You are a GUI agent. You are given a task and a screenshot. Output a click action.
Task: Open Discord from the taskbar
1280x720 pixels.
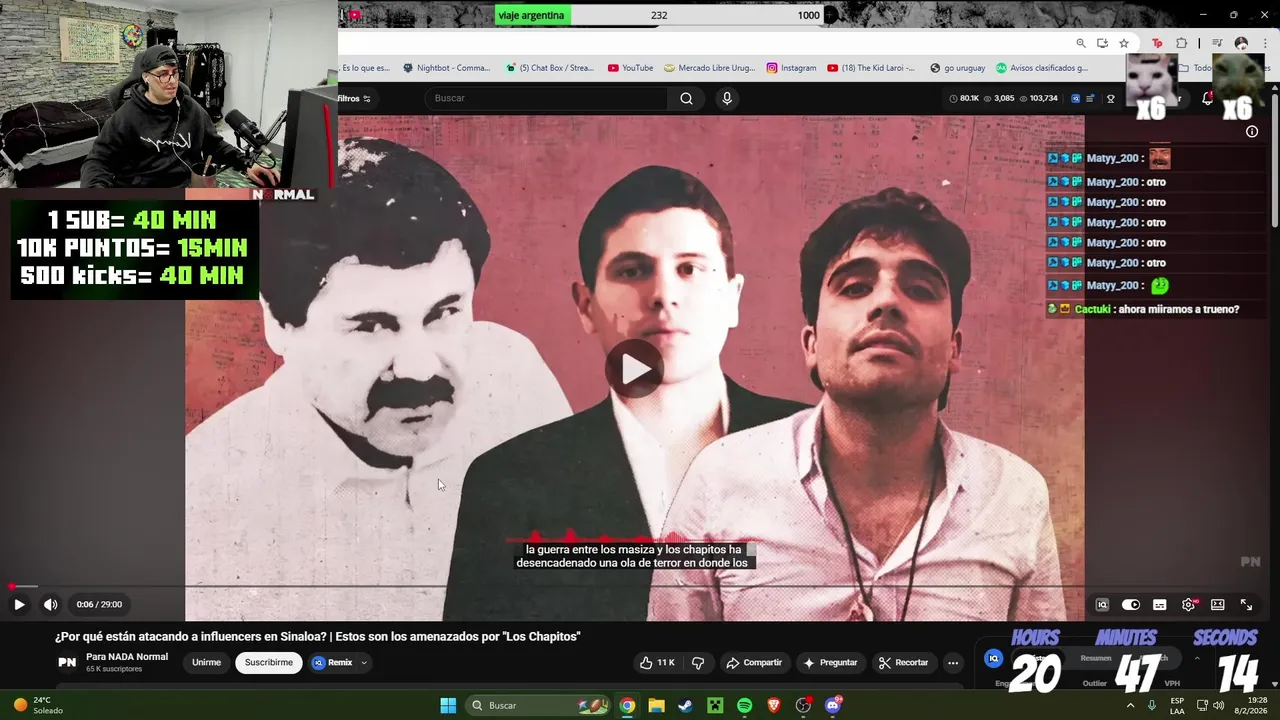pos(833,705)
